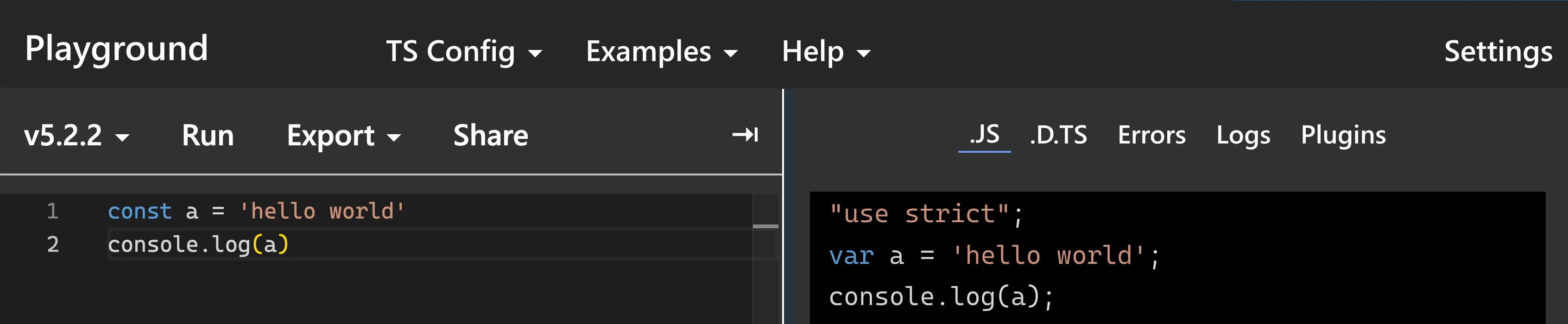The width and height of the screenshot is (1568, 324).
Task: Switch to the .JS output tab
Action: coord(984,135)
